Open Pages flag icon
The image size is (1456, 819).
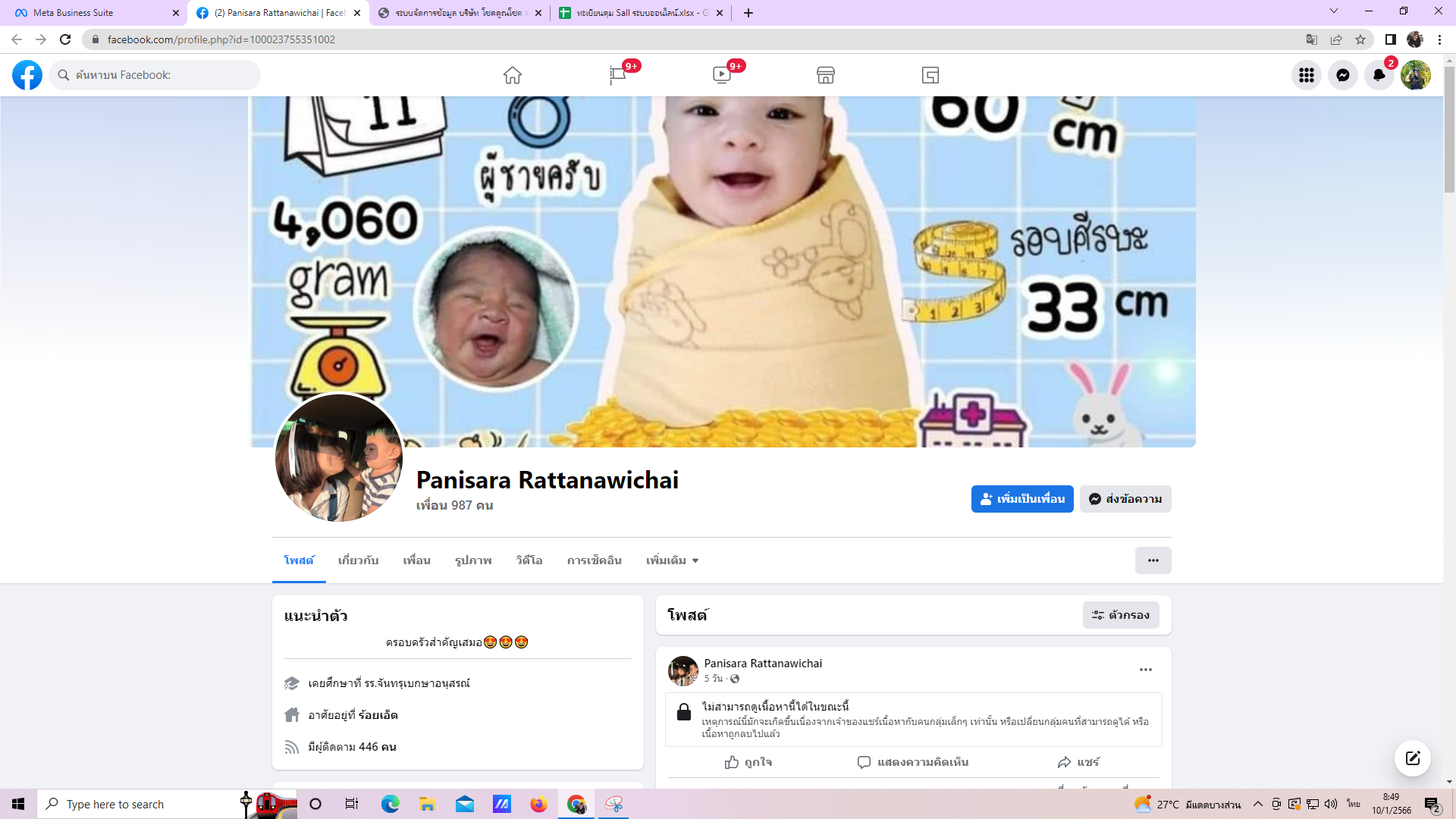pos(617,75)
